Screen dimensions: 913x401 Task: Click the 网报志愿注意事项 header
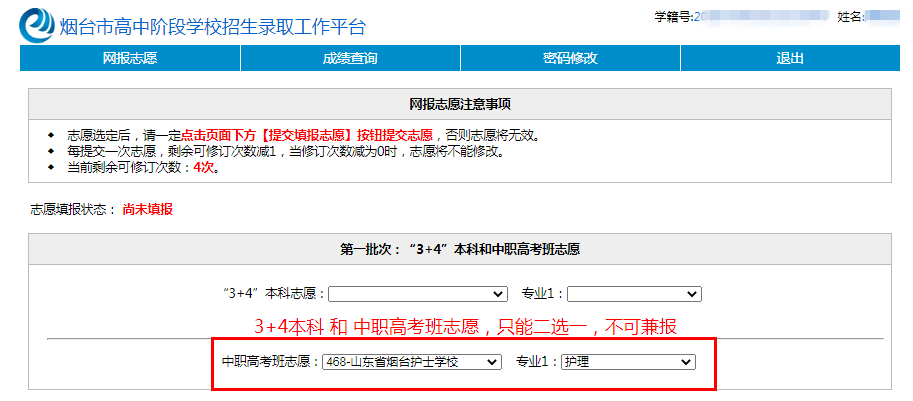[x=460, y=104]
